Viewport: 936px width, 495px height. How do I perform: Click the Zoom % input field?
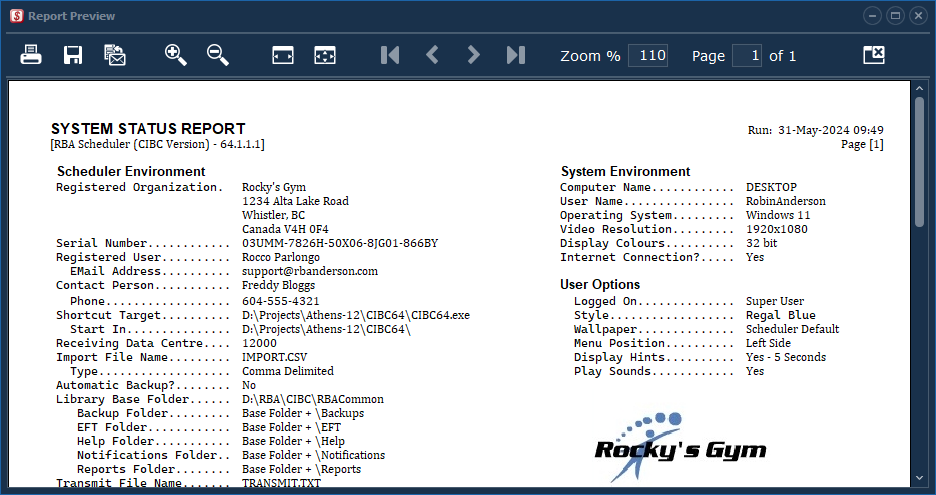tap(648, 56)
